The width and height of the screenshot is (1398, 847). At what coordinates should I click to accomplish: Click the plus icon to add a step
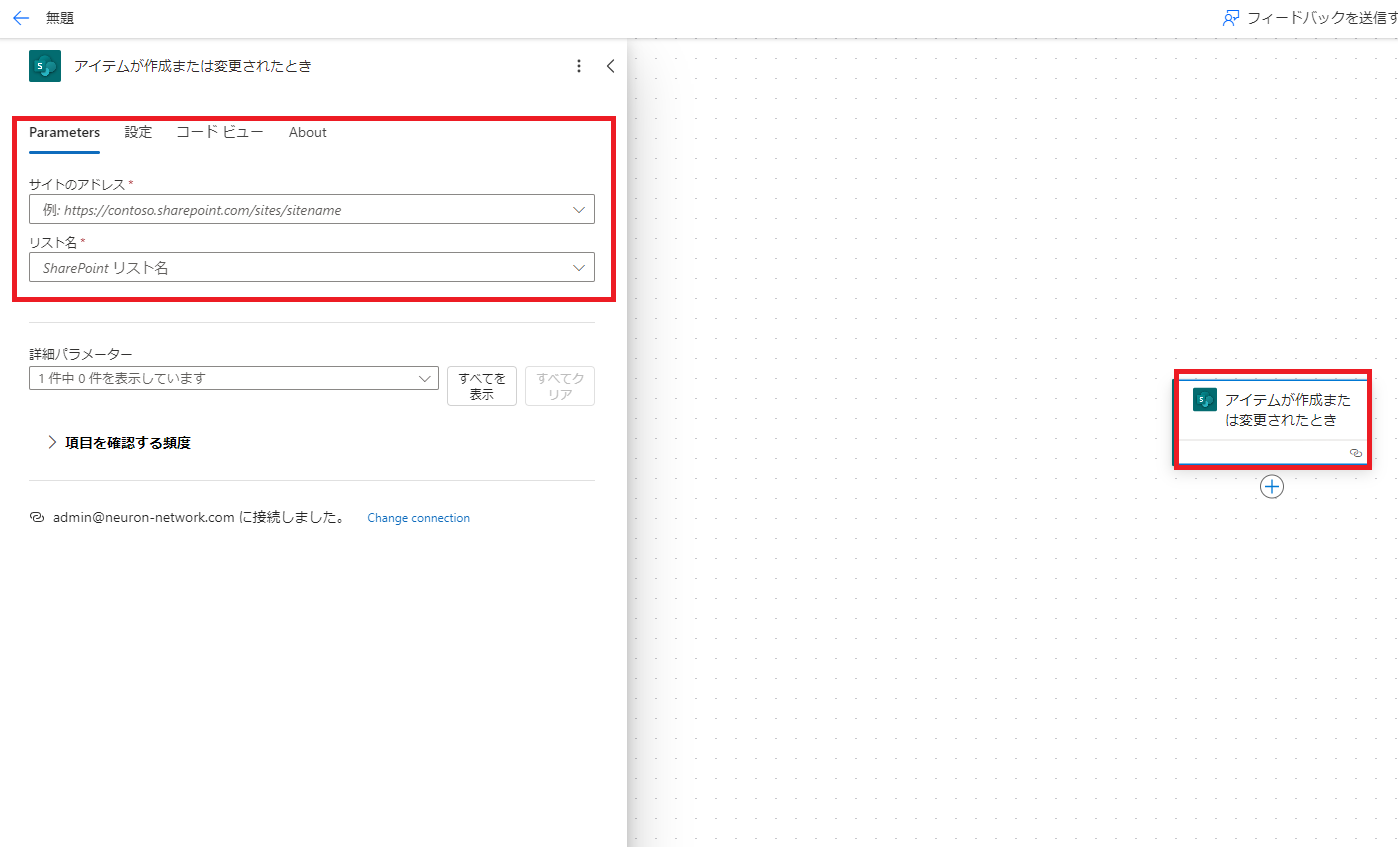pos(1271,487)
